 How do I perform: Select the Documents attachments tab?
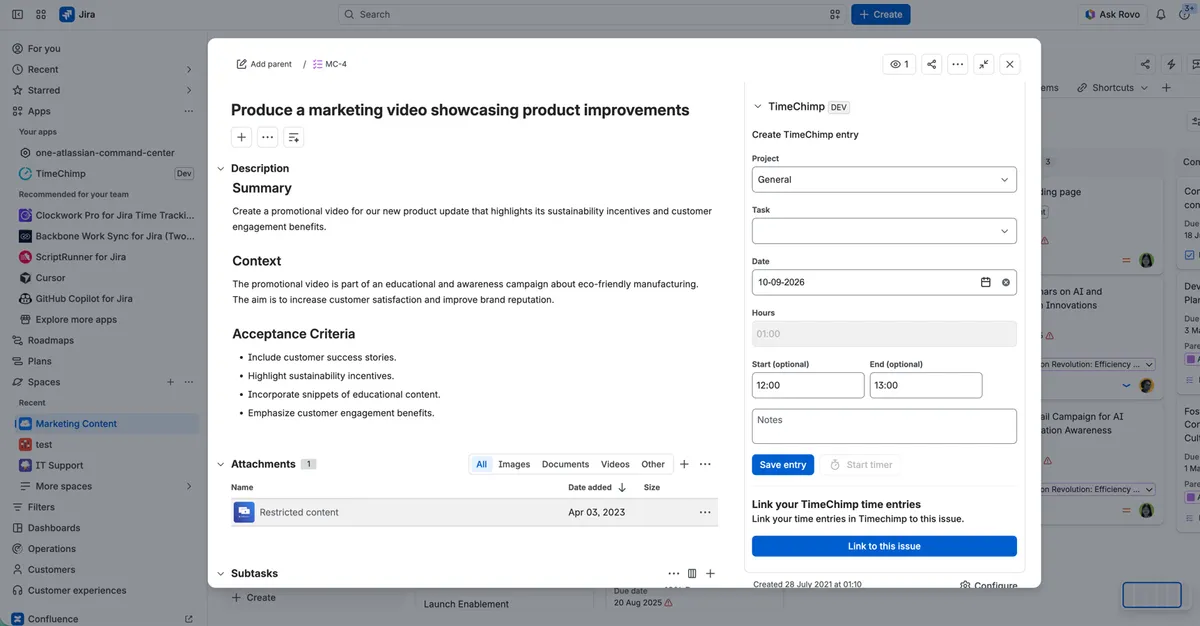[x=565, y=464]
